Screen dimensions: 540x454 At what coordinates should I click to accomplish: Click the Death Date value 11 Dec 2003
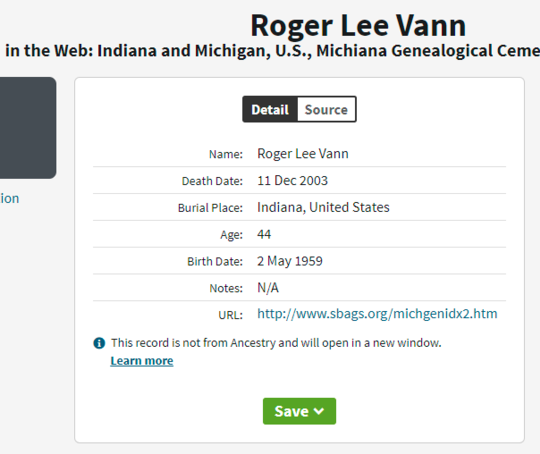292,180
